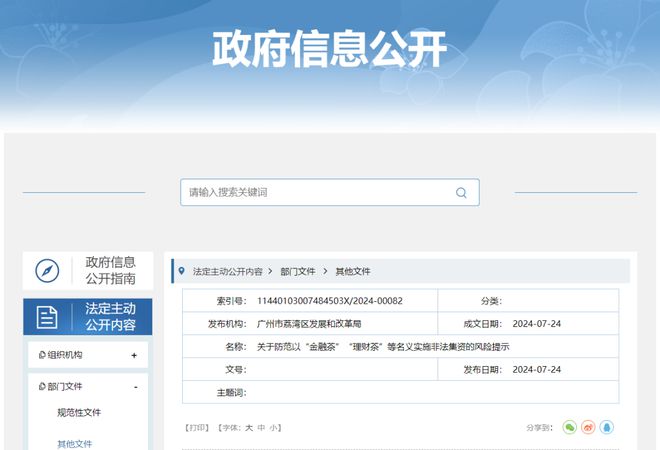Viewport: 660px width, 450px height.
Task: Expand 组织机构 with the plus sign
Action: tap(134, 355)
